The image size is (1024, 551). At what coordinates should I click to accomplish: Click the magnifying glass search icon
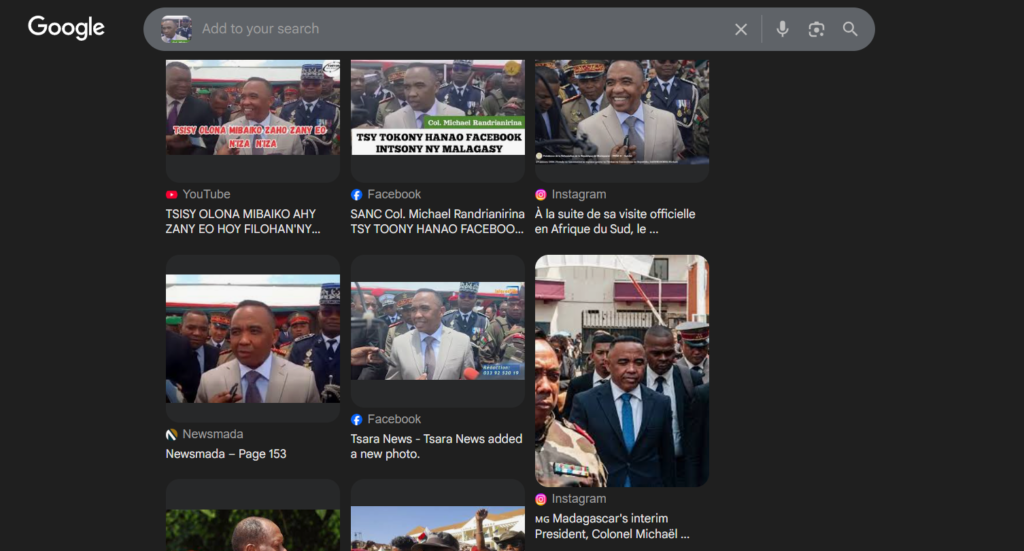pyautogui.click(x=850, y=30)
